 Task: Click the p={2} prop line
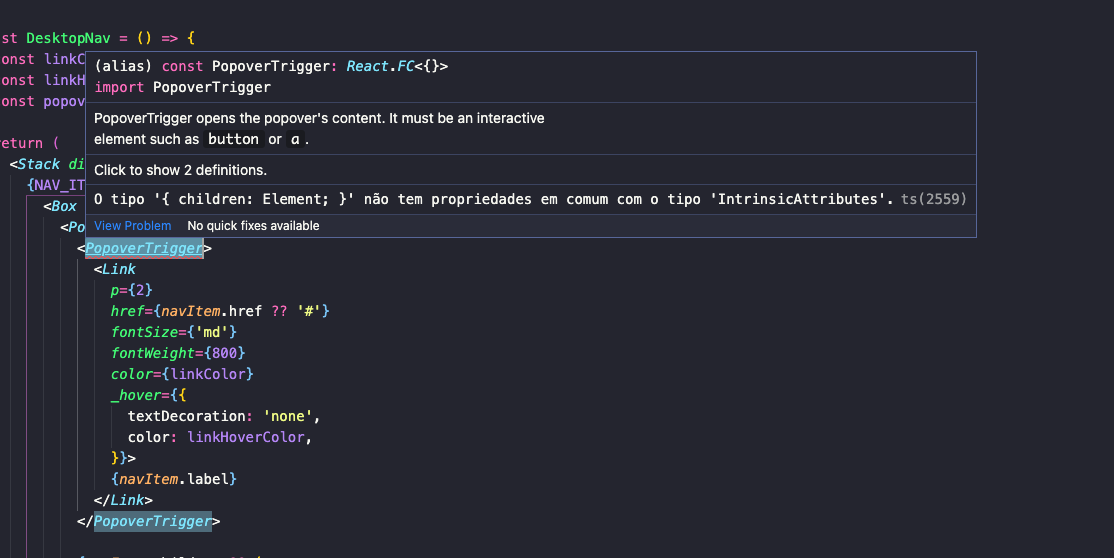[131, 290]
